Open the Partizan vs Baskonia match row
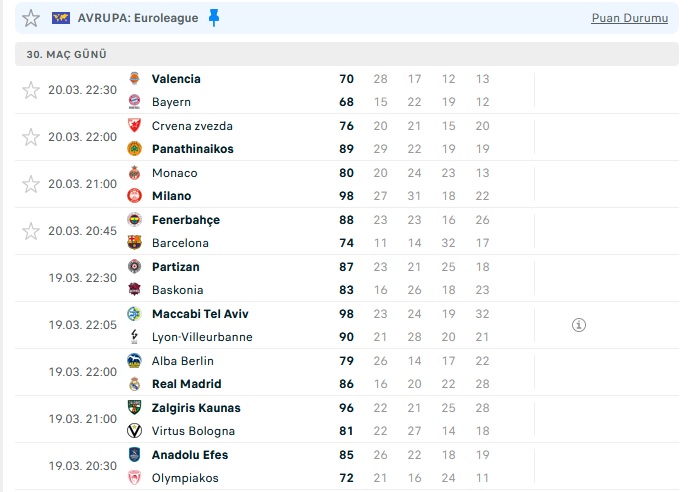Viewport: 690px width, 492px height. pyautogui.click(x=347, y=278)
